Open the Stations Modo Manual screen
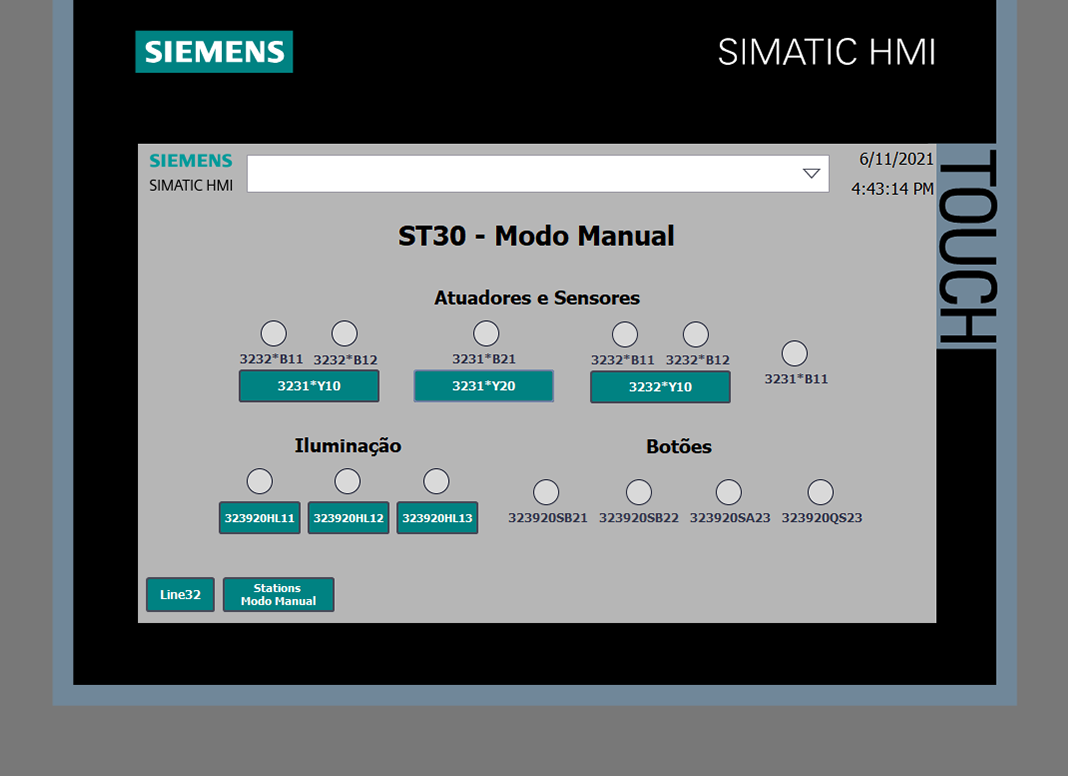This screenshot has width=1068, height=776. (279, 595)
